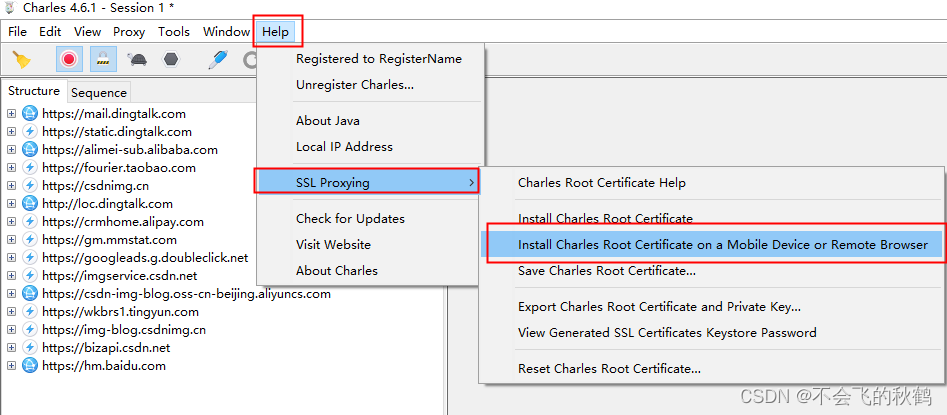This screenshot has height=415, width=947.
Task: Expand the img-blog.csdnimg.cn node
Action: pyautogui.click(x=11, y=330)
